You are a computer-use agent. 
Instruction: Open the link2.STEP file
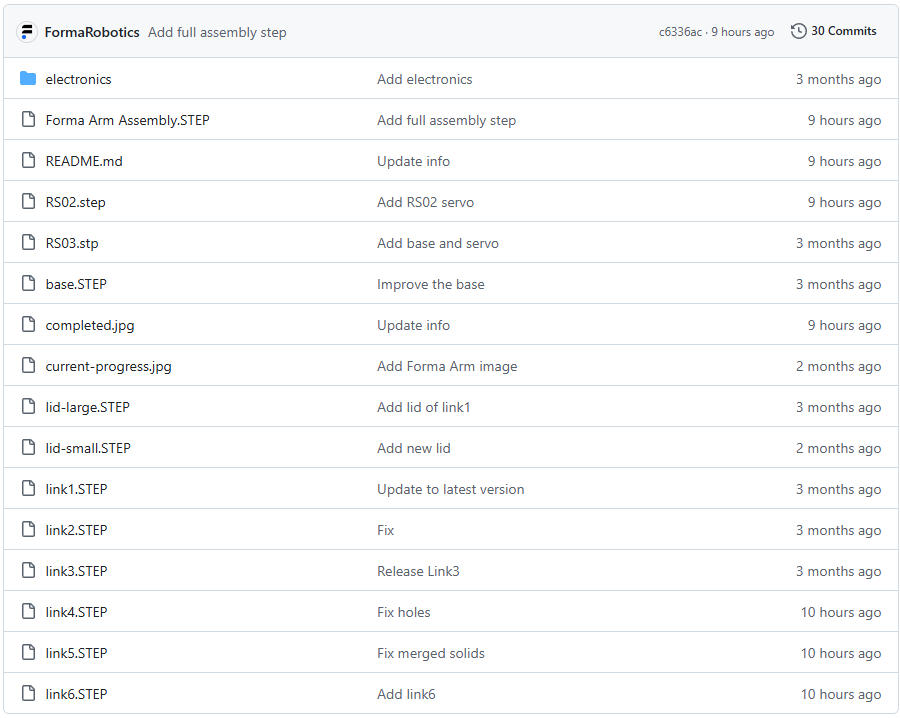click(76, 530)
